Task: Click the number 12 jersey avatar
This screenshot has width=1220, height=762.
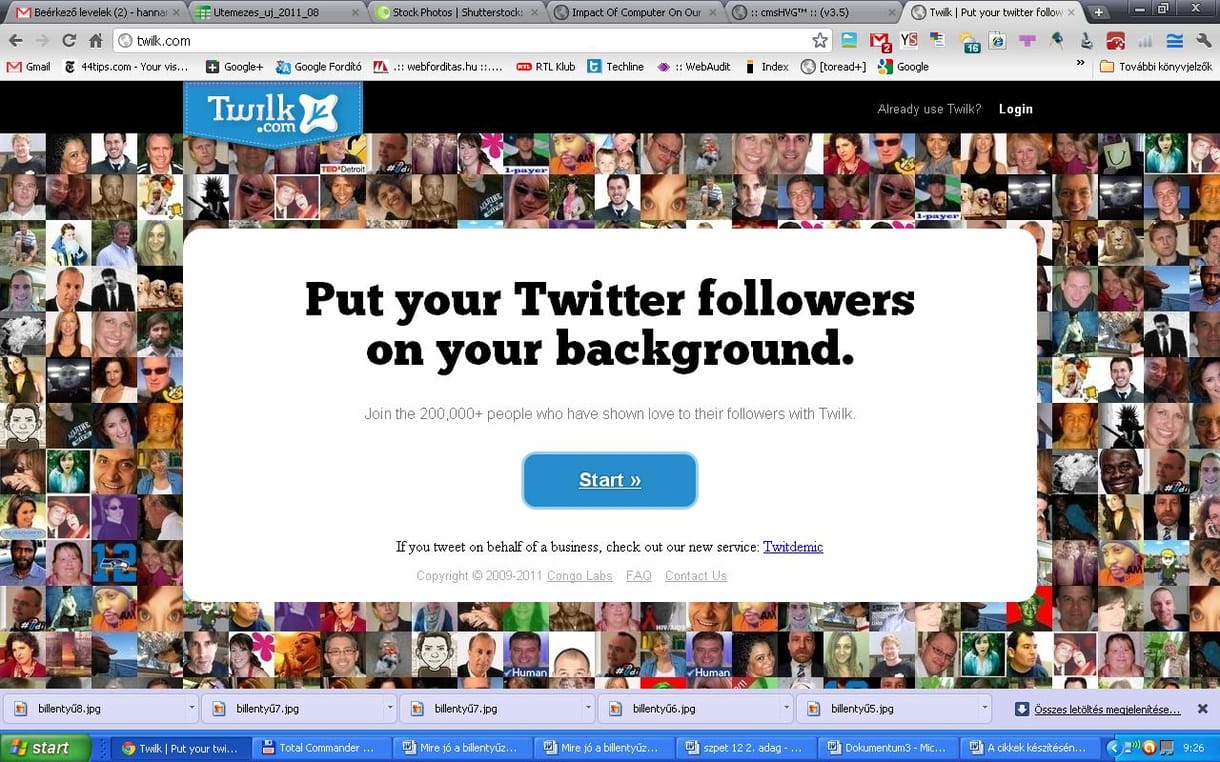Action: coord(114,563)
